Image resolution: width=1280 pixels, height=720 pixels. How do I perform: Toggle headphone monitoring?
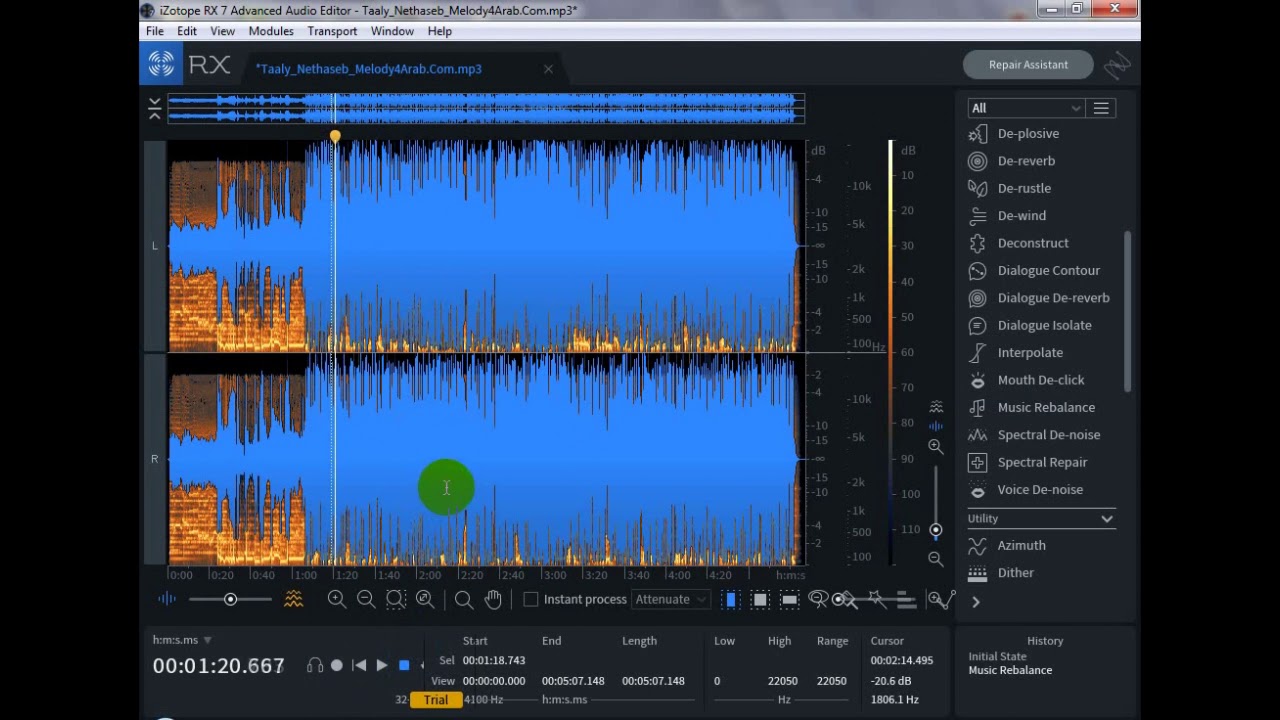point(315,665)
